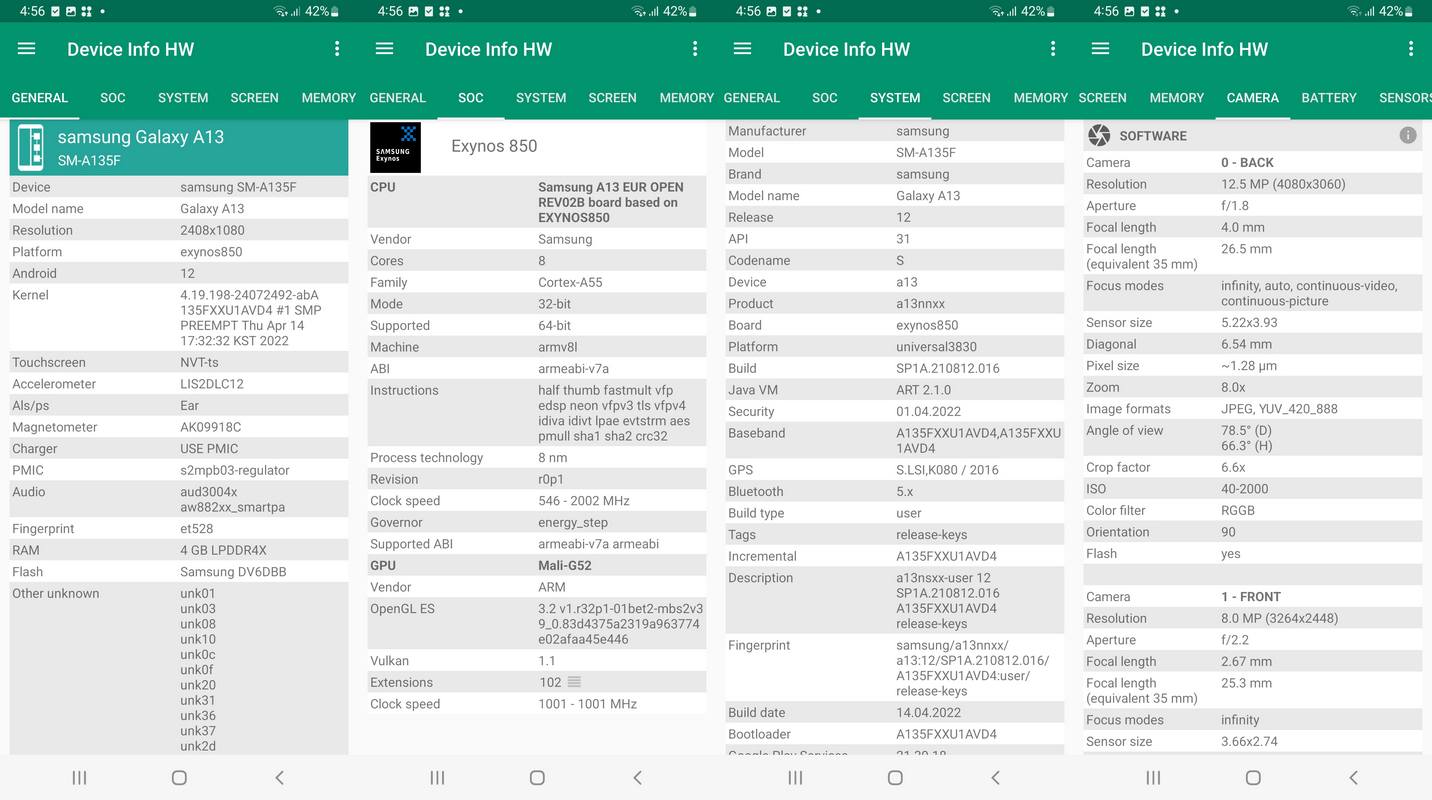Tap the recent apps button on the SoC screen

pyautogui.click(x=437, y=777)
